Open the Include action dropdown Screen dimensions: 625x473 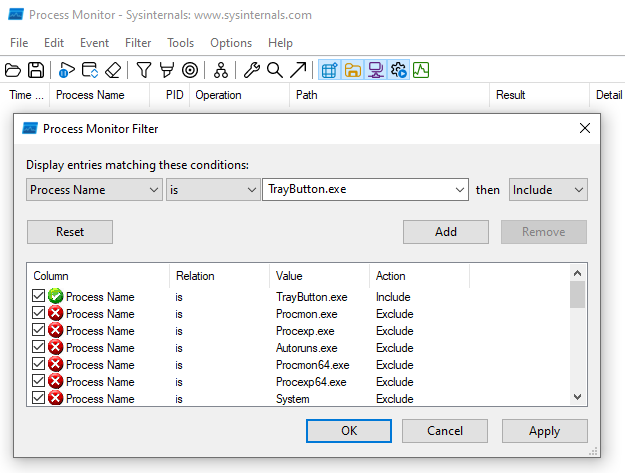(x=548, y=190)
